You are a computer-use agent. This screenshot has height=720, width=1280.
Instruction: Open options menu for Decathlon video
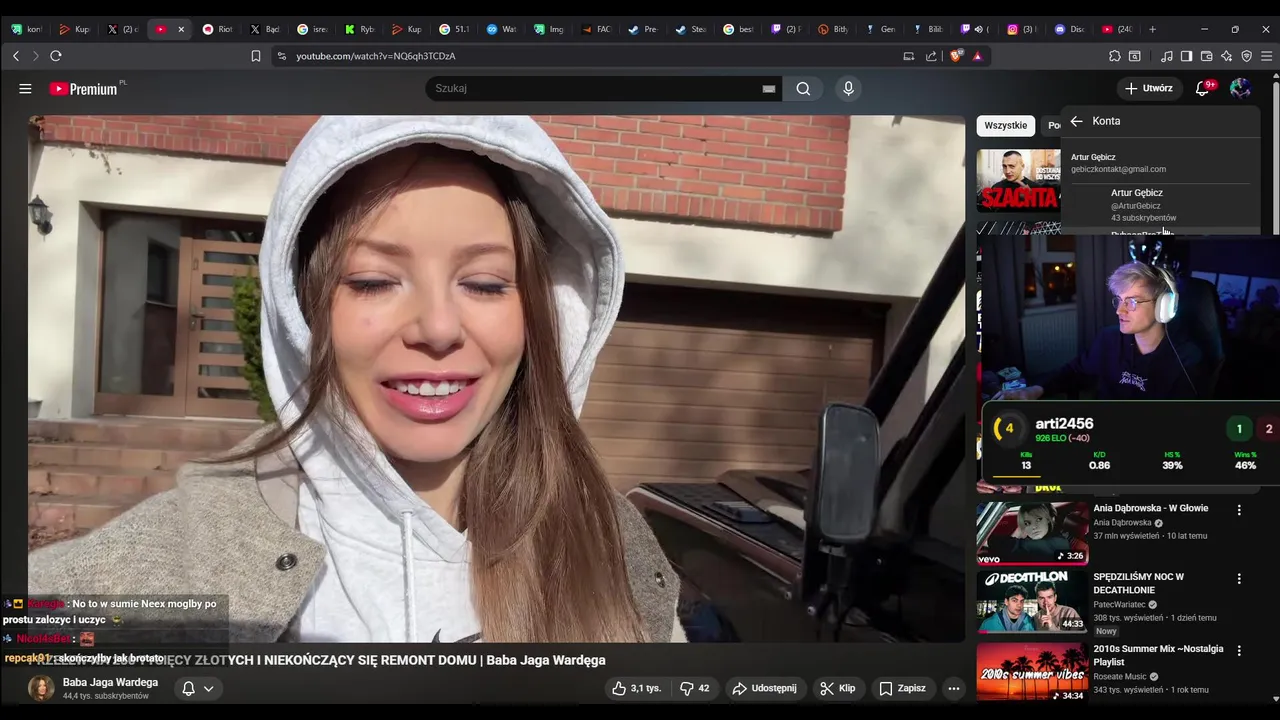tap(1239, 579)
